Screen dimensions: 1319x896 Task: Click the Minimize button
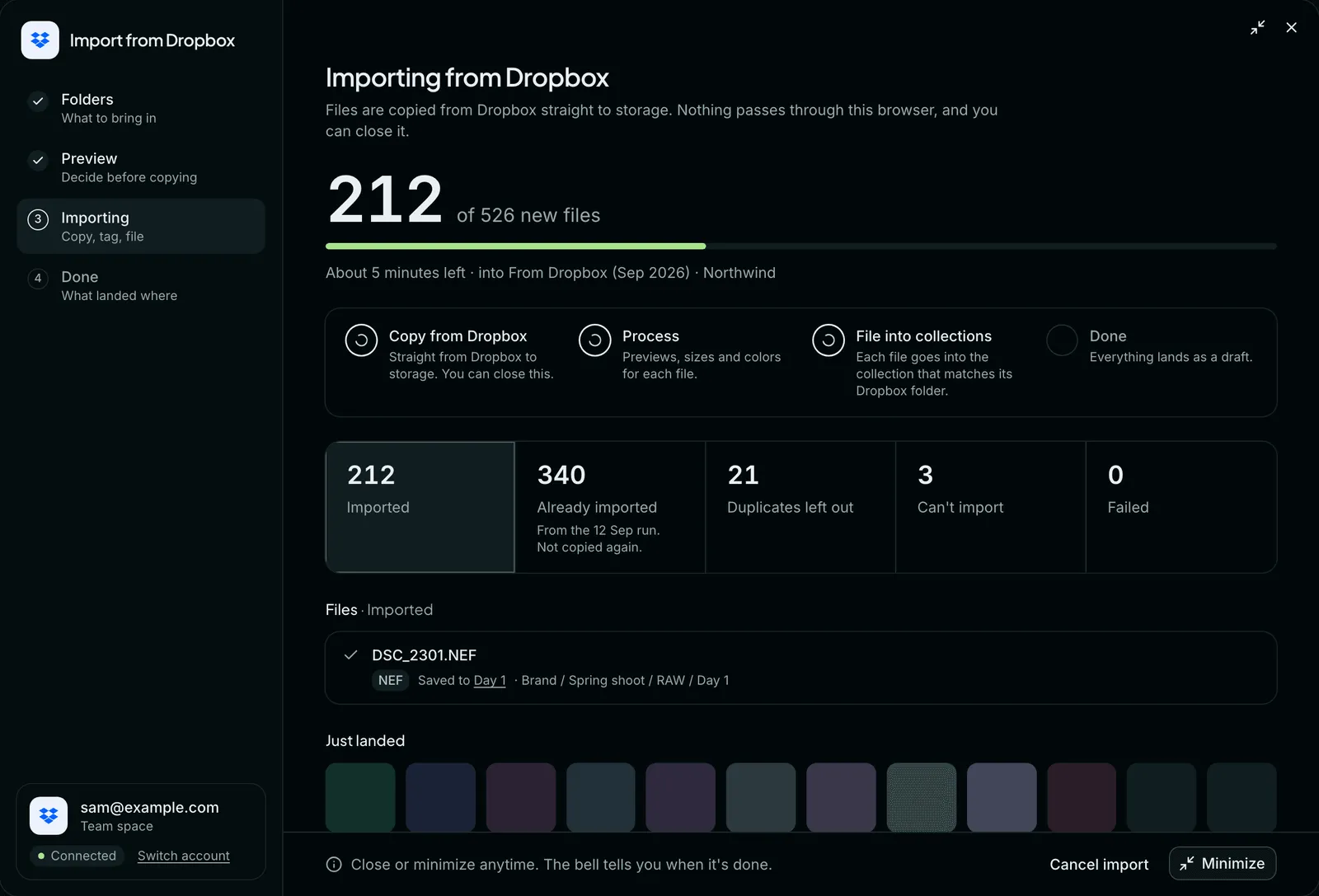coord(1223,863)
